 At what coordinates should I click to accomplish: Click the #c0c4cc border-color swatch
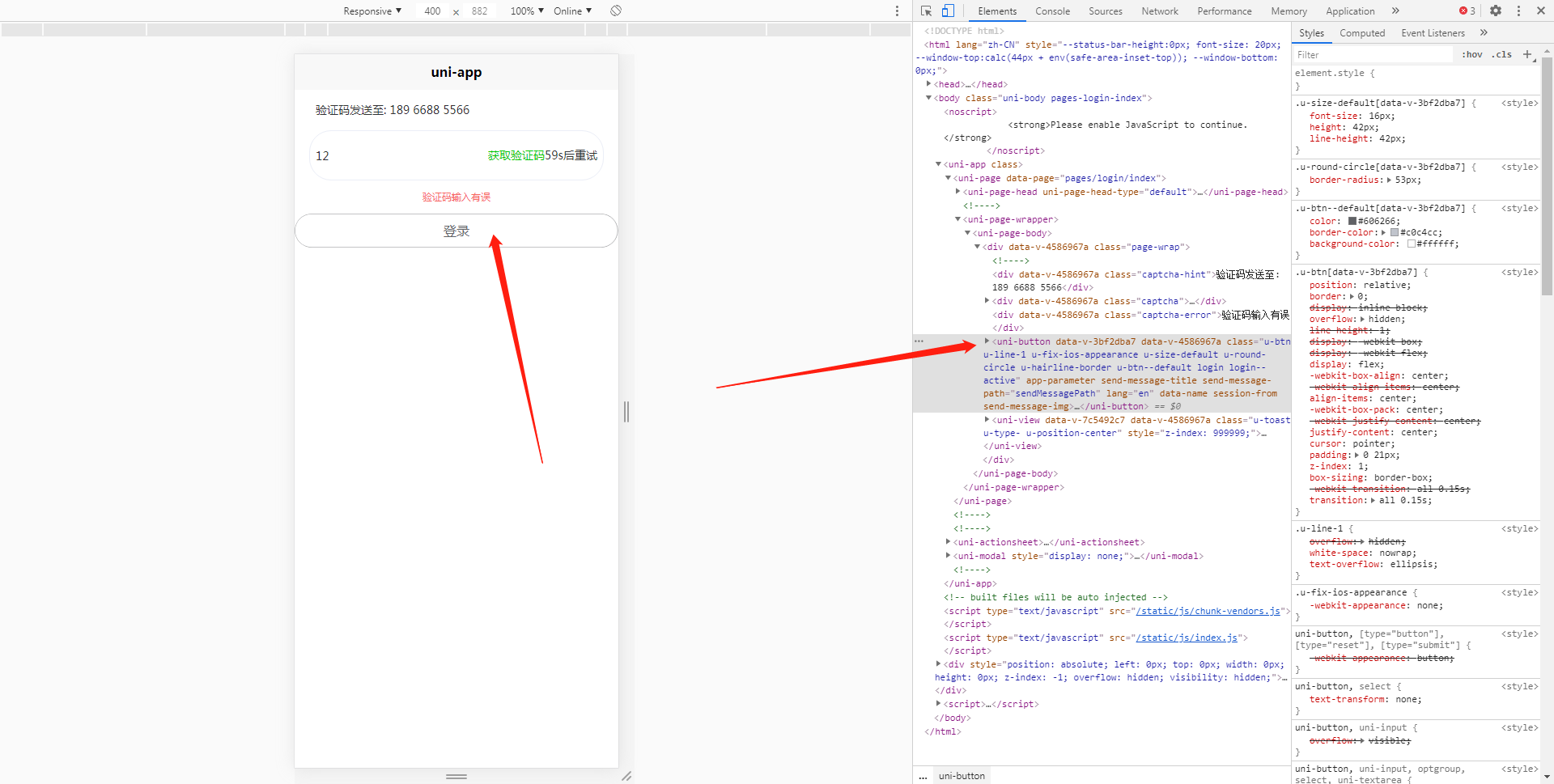[1392, 232]
